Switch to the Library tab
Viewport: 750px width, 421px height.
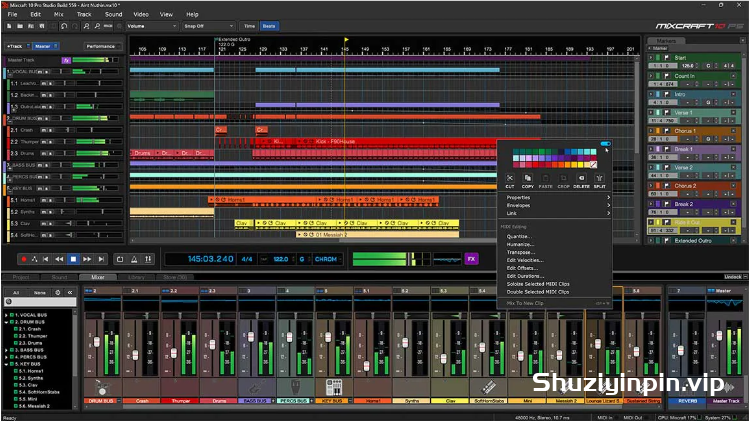(x=136, y=277)
